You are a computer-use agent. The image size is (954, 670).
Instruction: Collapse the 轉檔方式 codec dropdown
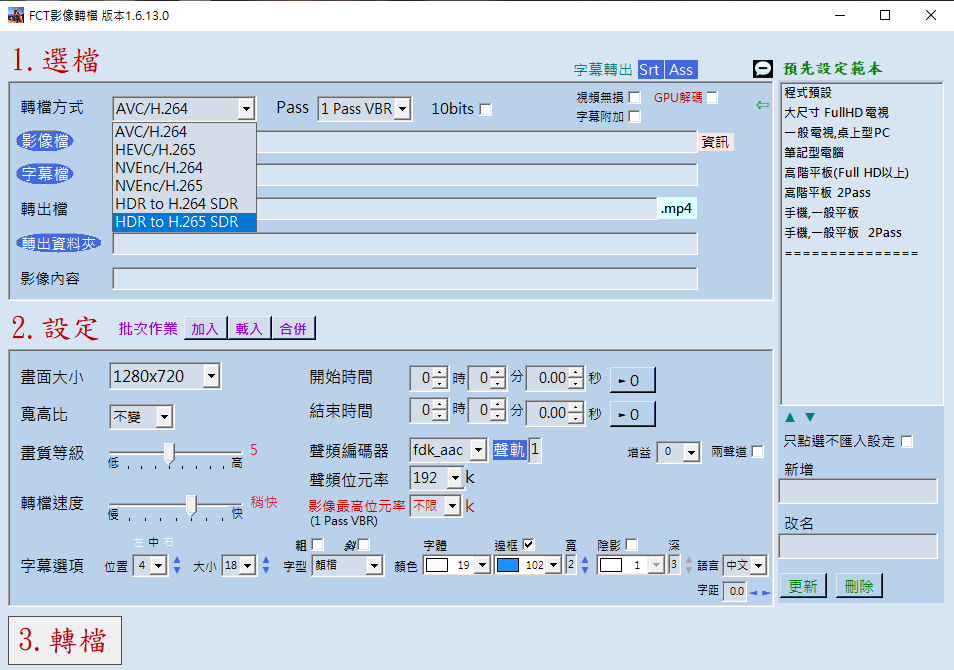246,109
